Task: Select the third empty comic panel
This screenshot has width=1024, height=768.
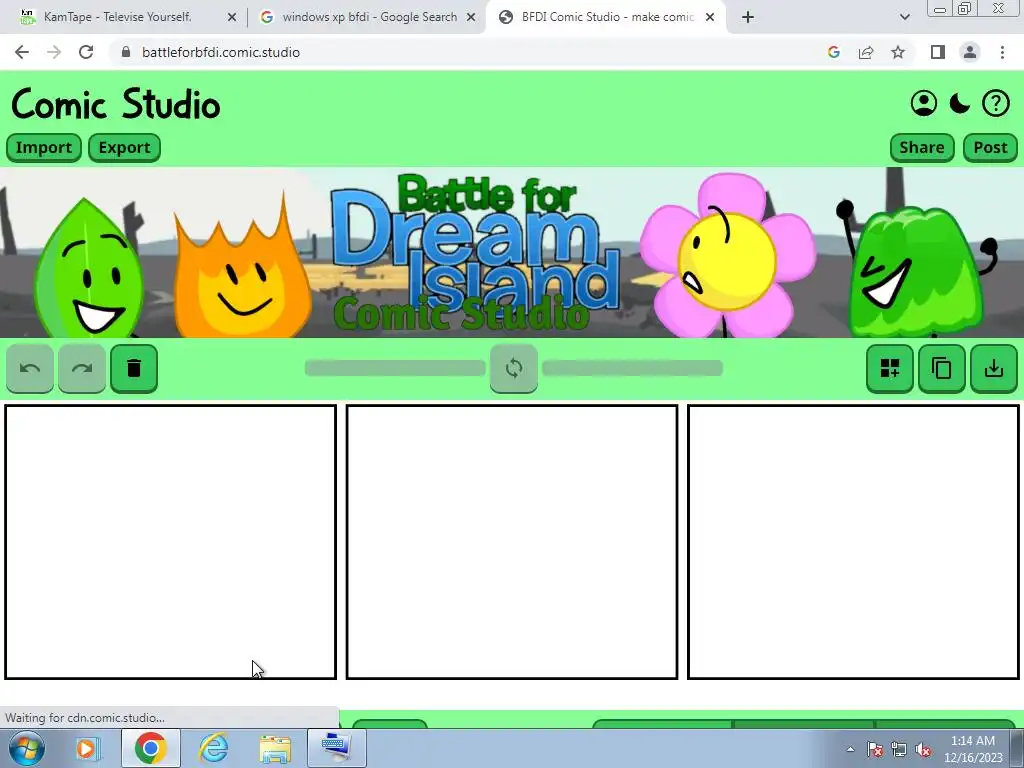Action: coord(854,542)
